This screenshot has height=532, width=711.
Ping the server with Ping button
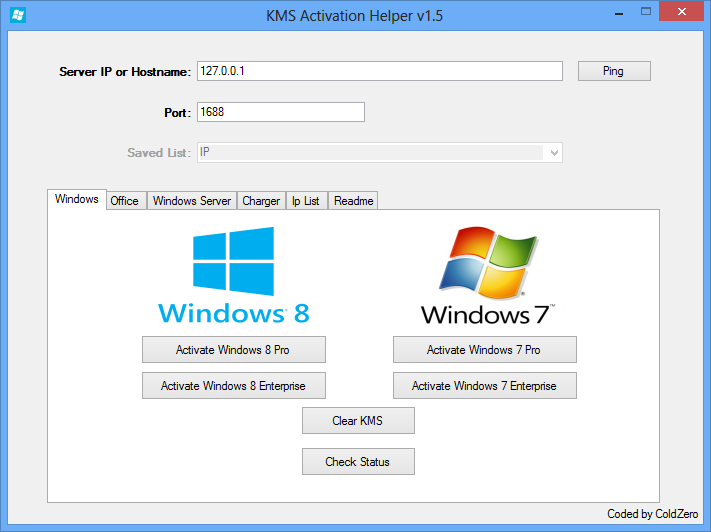click(x=614, y=71)
